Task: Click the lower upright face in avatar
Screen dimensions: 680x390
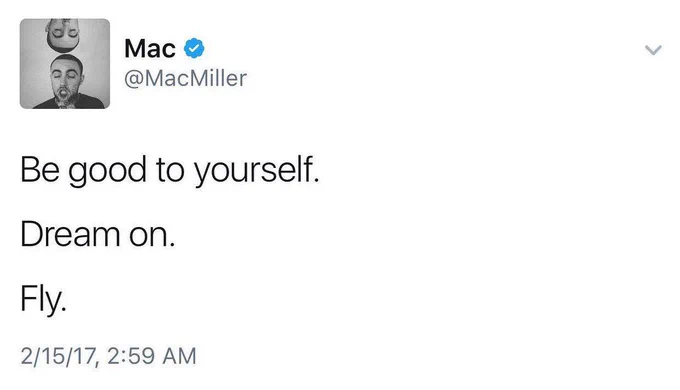Action: (66, 78)
